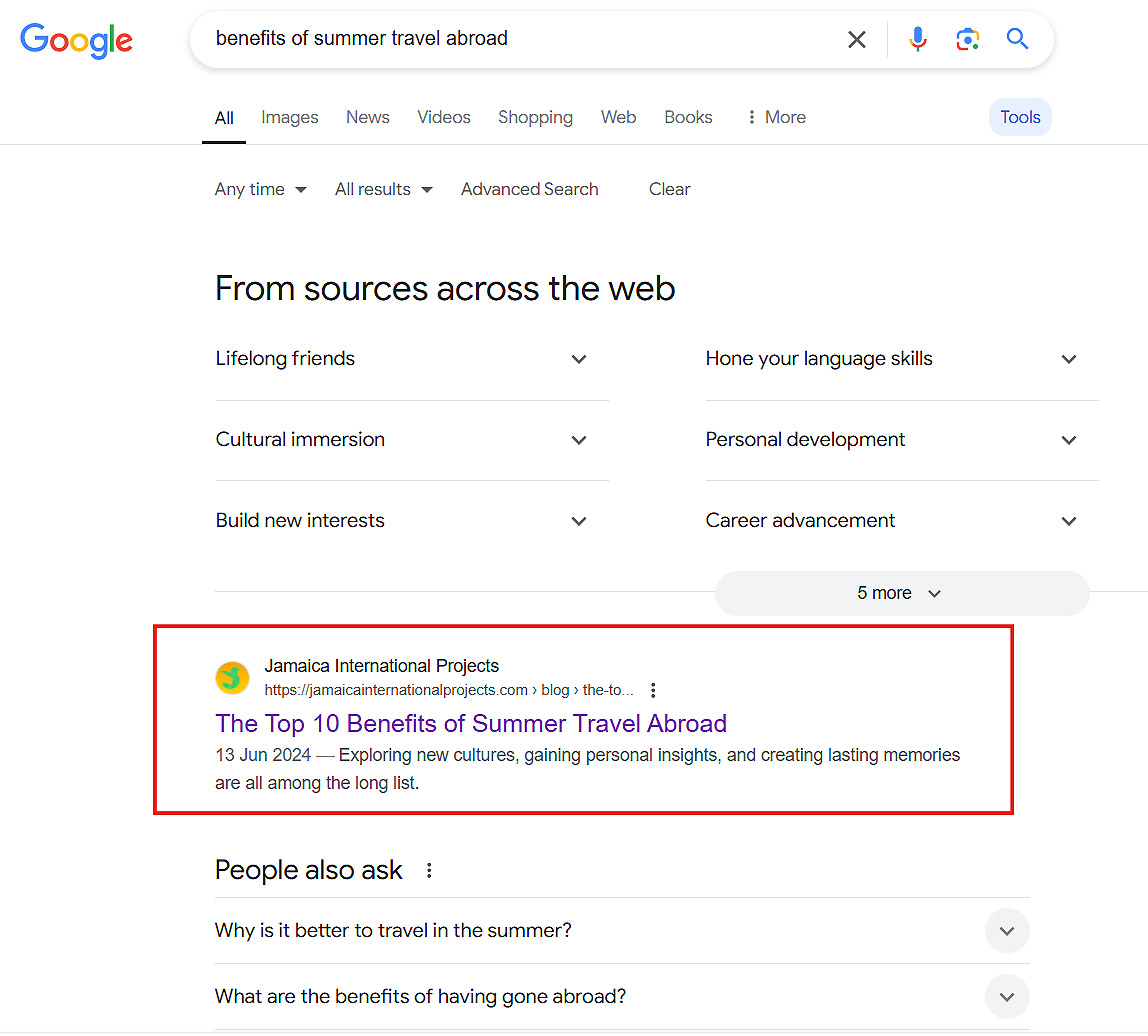This screenshot has height=1036, width=1148.
Task: Clear the search box with X icon
Action: point(857,40)
